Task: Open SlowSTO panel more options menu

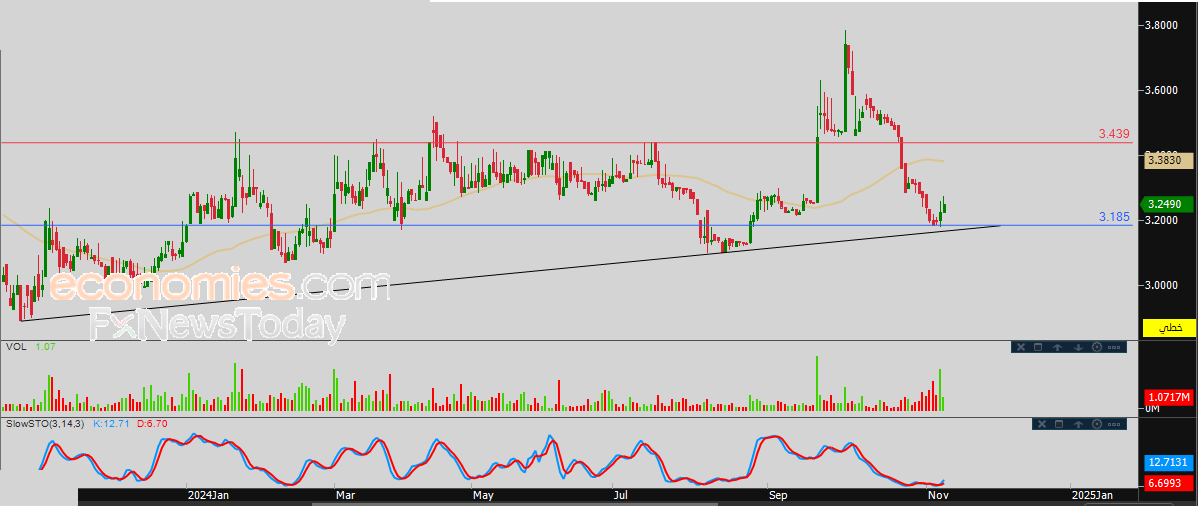Action: [1114, 424]
